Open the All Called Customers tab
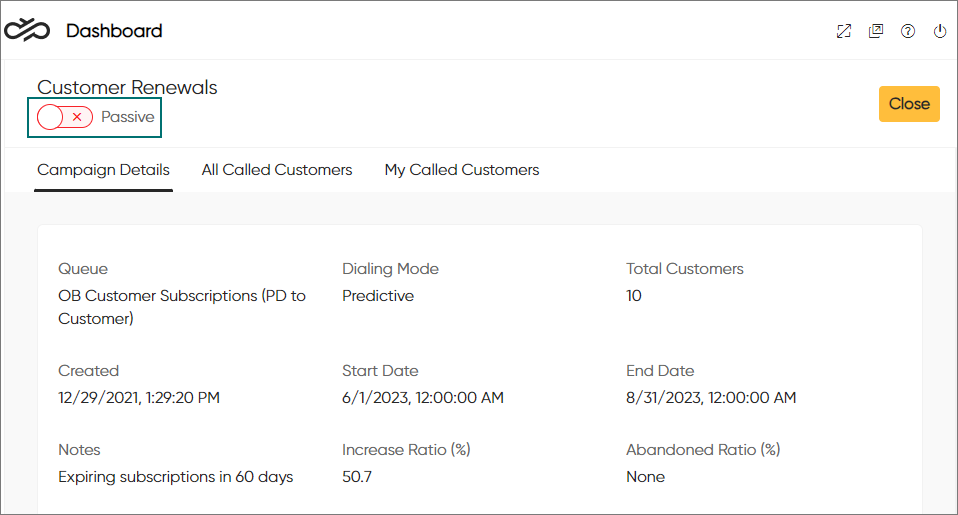Image resolution: width=958 pixels, height=515 pixels. click(x=277, y=170)
